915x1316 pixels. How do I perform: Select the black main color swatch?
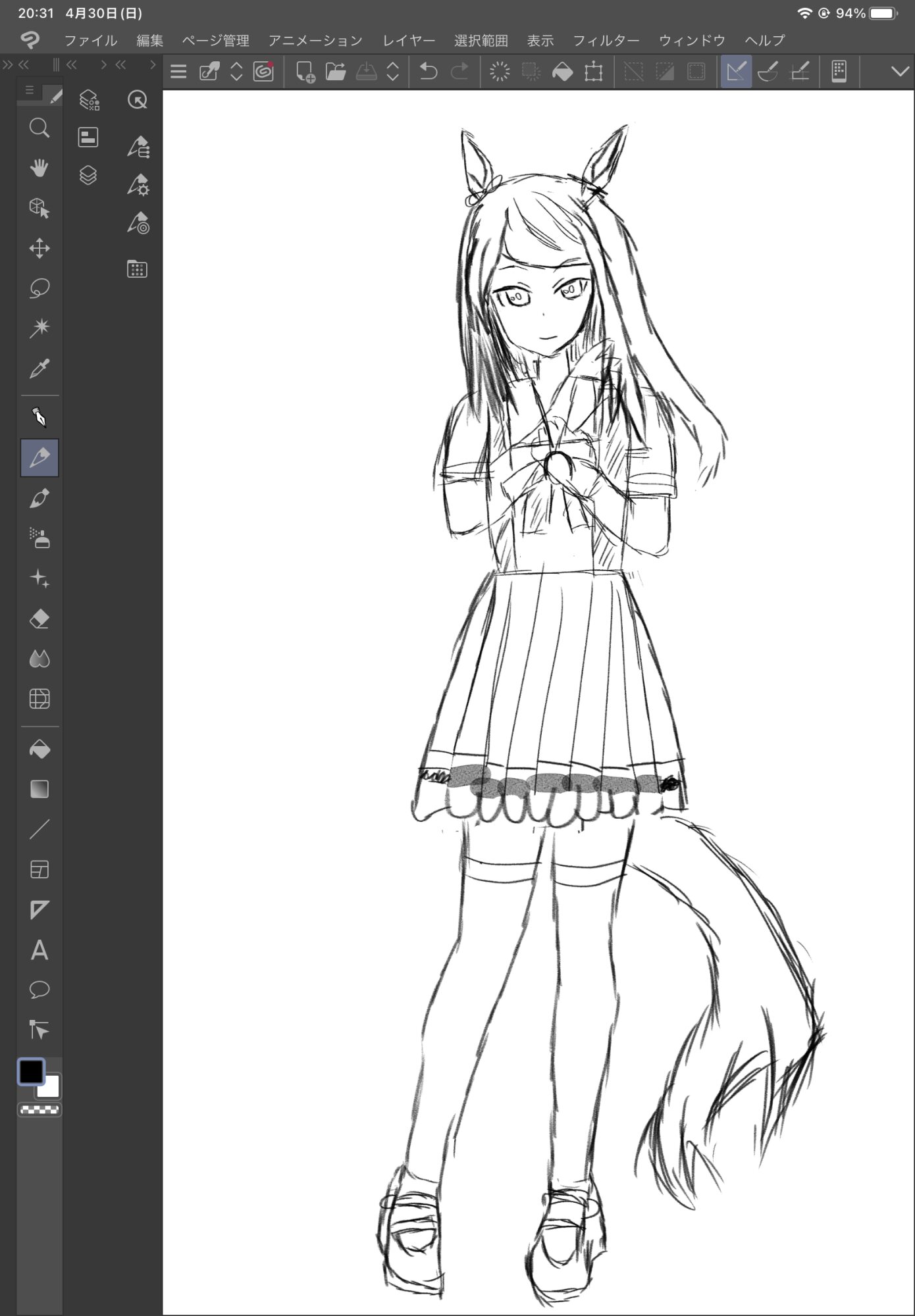click(30, 1071)
